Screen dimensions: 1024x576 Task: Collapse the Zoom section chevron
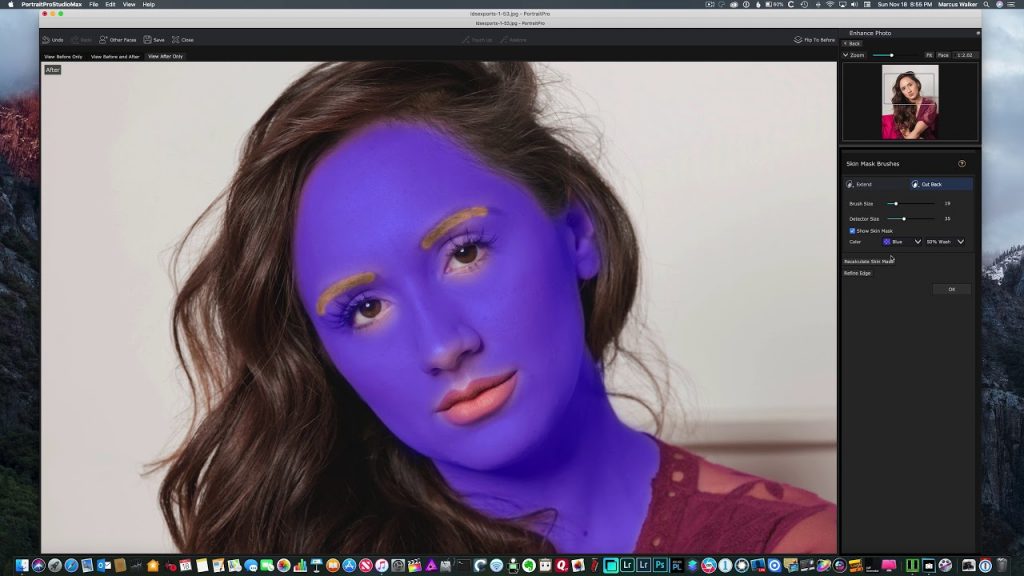point(845,55)
